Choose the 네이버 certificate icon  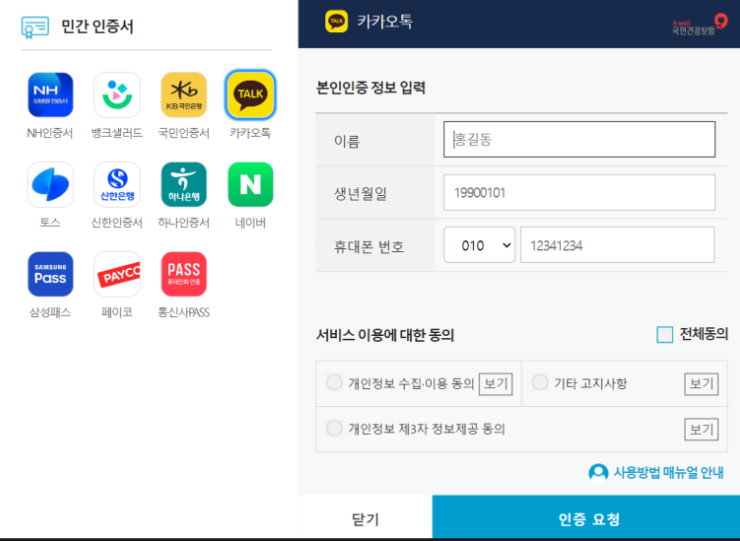pos(250,185)
